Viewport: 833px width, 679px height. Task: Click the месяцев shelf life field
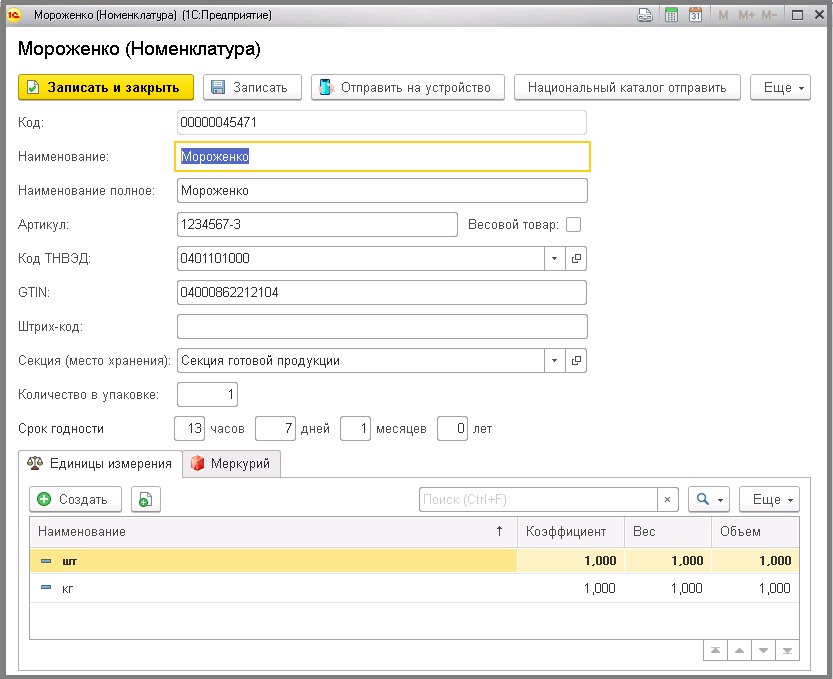(355, 429)
